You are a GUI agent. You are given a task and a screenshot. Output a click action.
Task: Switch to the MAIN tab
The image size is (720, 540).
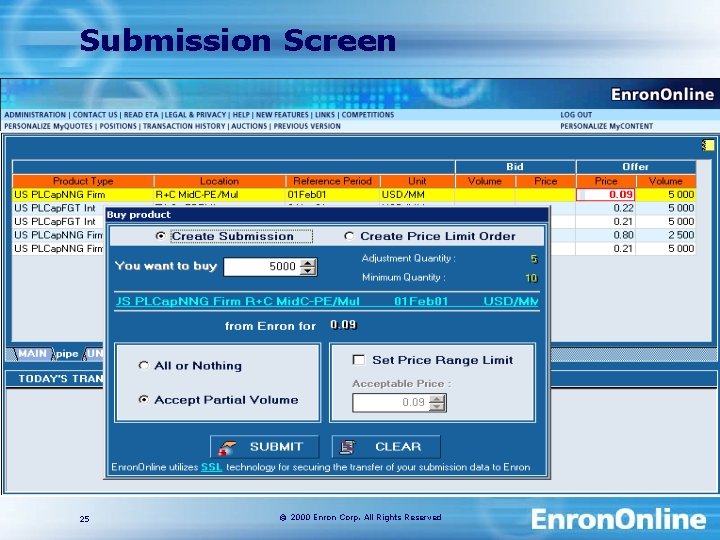pyautogui.click(x=32, y=354)
